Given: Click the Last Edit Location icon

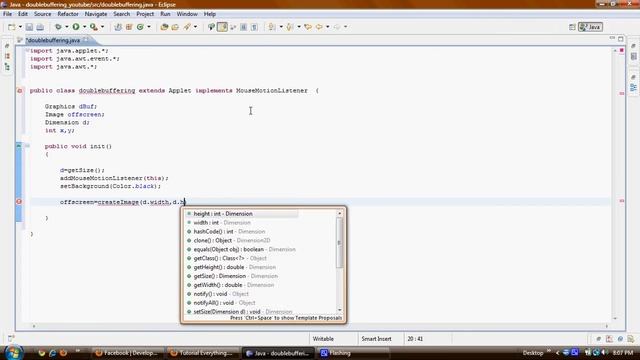Looking at the screenshot, I should coord(308,27).
